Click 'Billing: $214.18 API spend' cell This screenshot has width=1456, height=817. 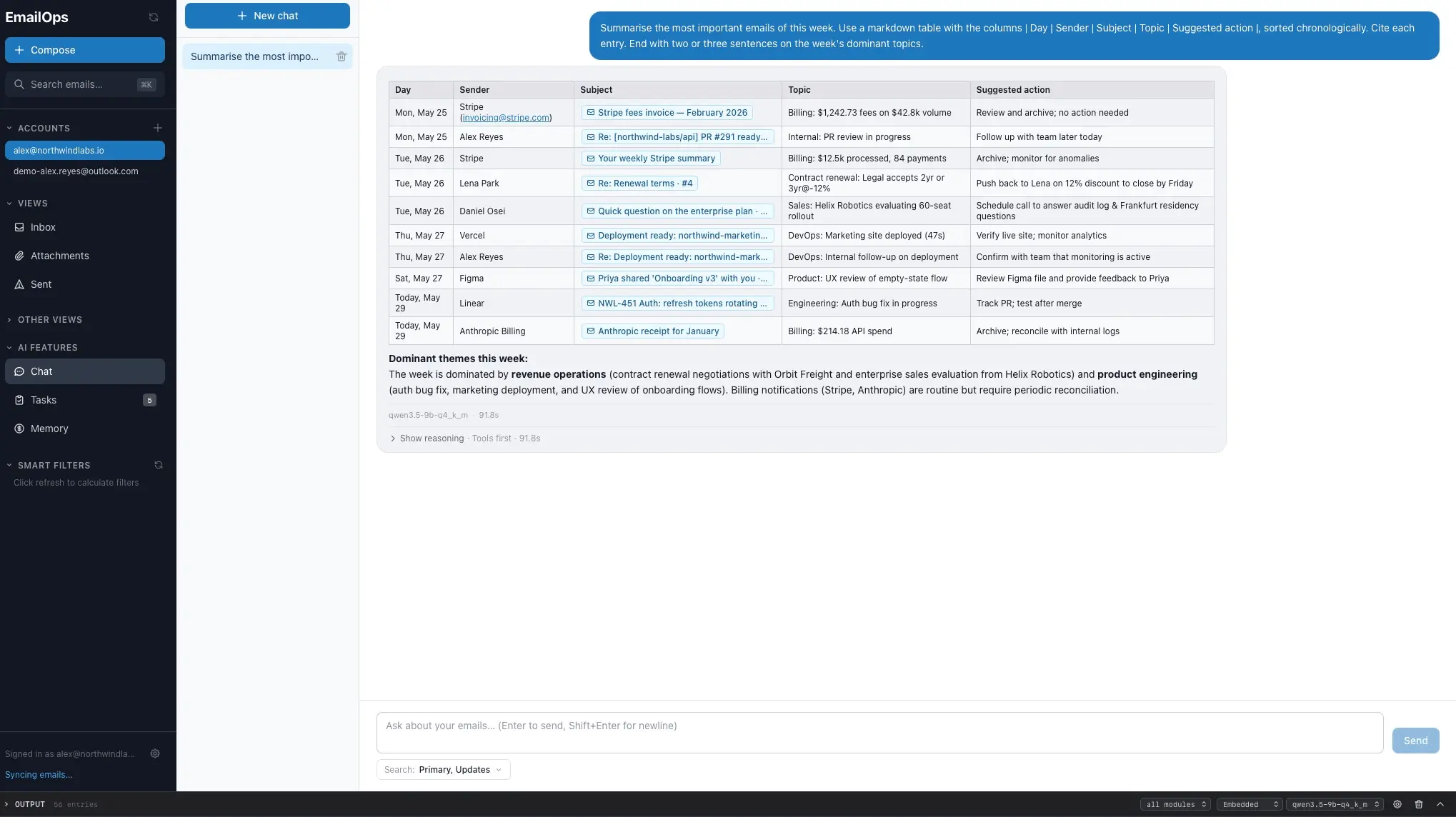(x=876, y=331)
